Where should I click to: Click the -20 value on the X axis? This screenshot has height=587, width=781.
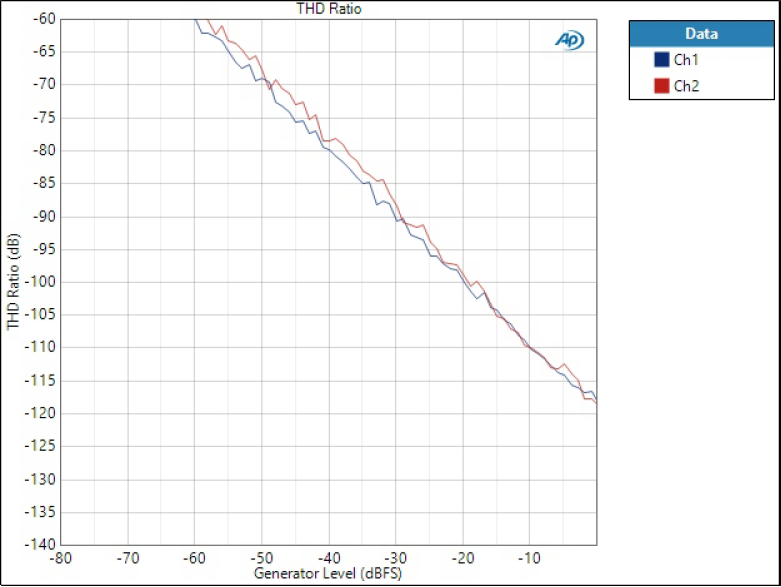pos(463,558)
